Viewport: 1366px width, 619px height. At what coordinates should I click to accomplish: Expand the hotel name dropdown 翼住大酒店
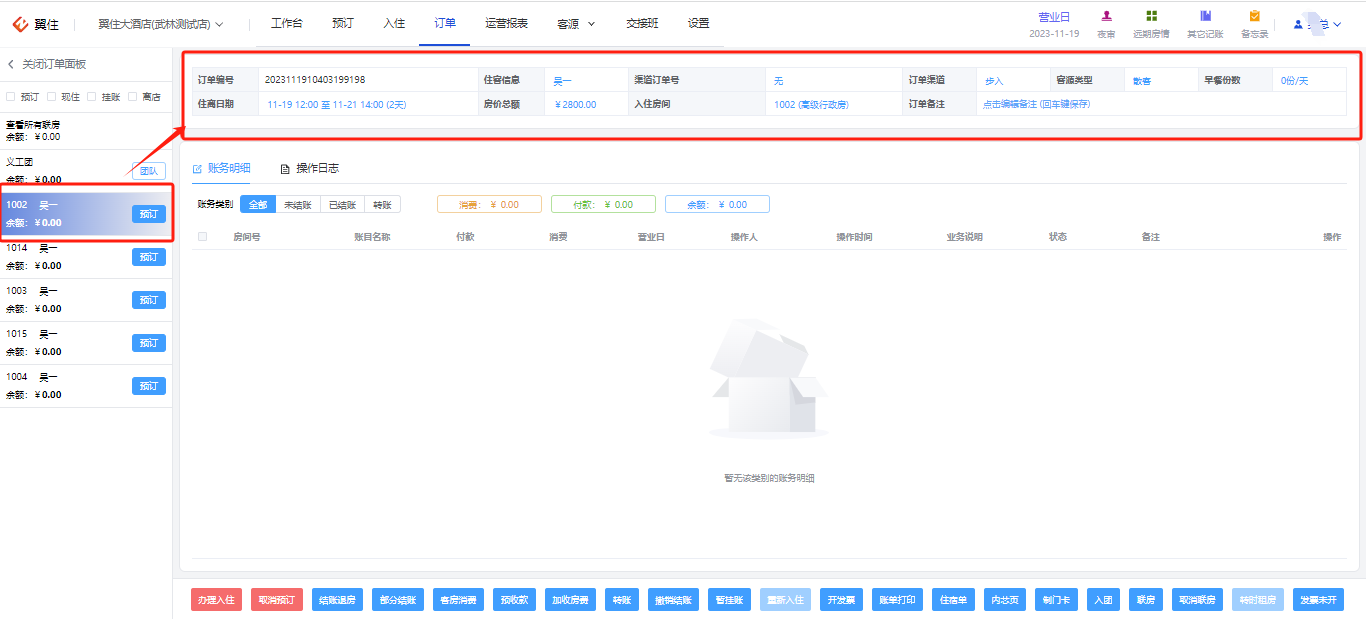tap(160, 23)
